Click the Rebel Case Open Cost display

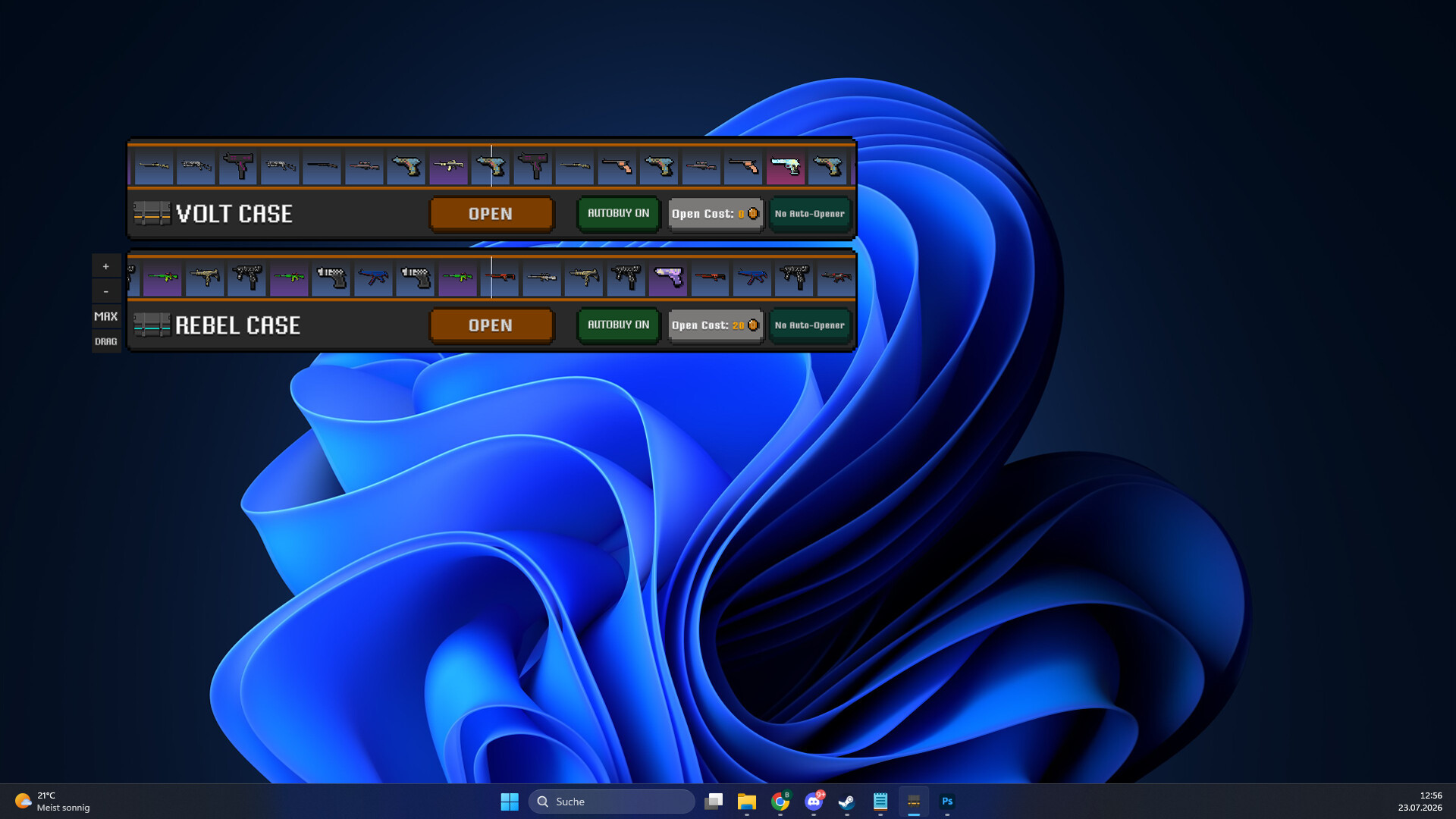[715, 325]
